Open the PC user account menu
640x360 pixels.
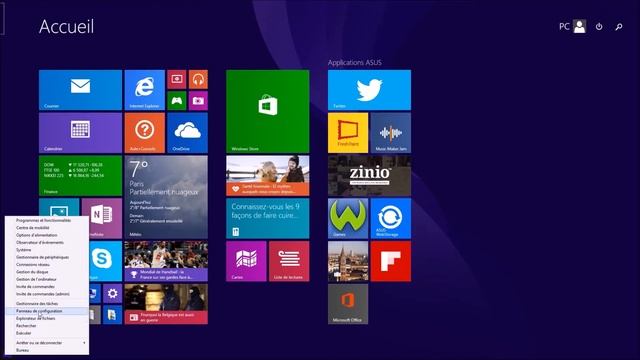[572, 27]
